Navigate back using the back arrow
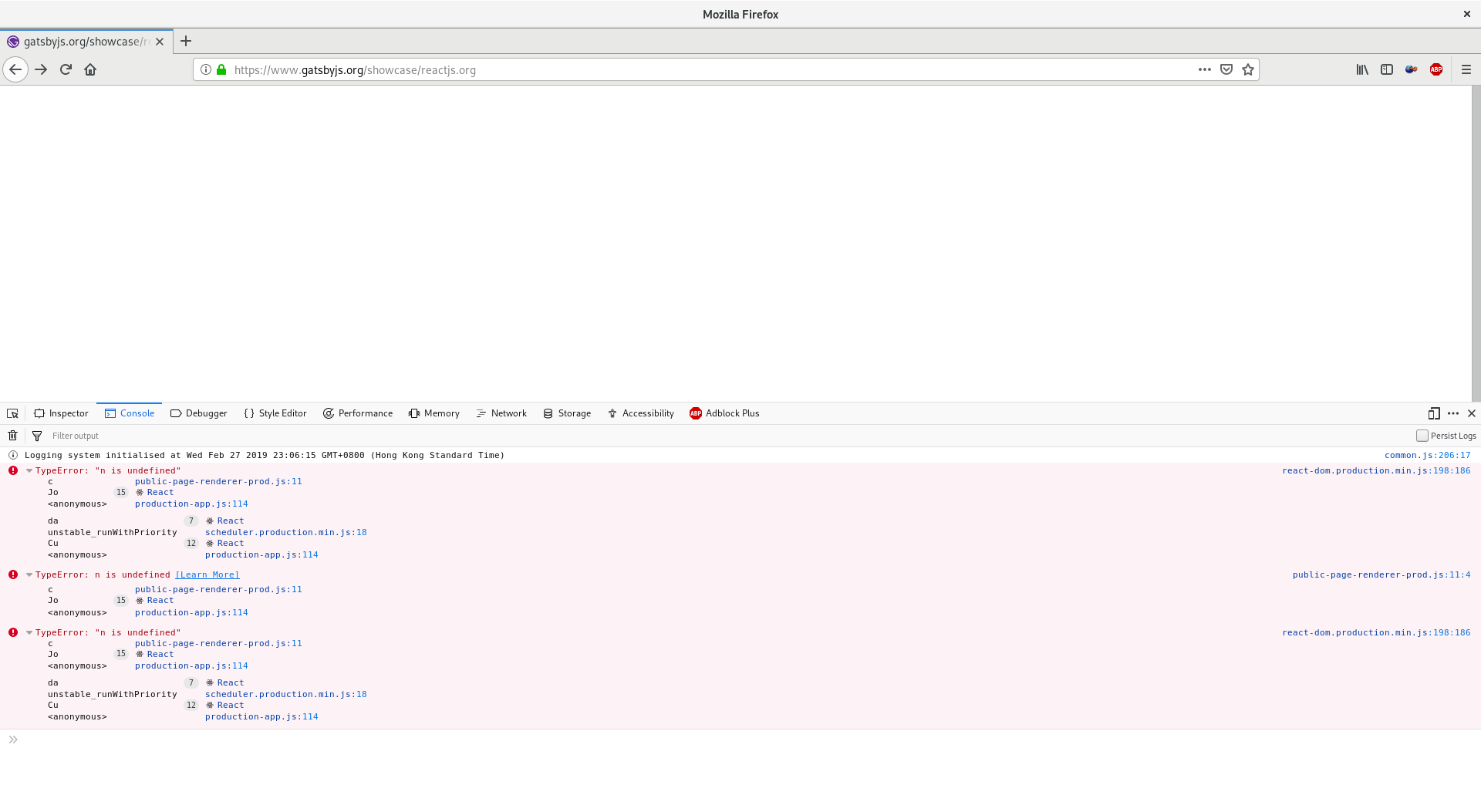The image size is (1481, 812). tap(15, 69)
